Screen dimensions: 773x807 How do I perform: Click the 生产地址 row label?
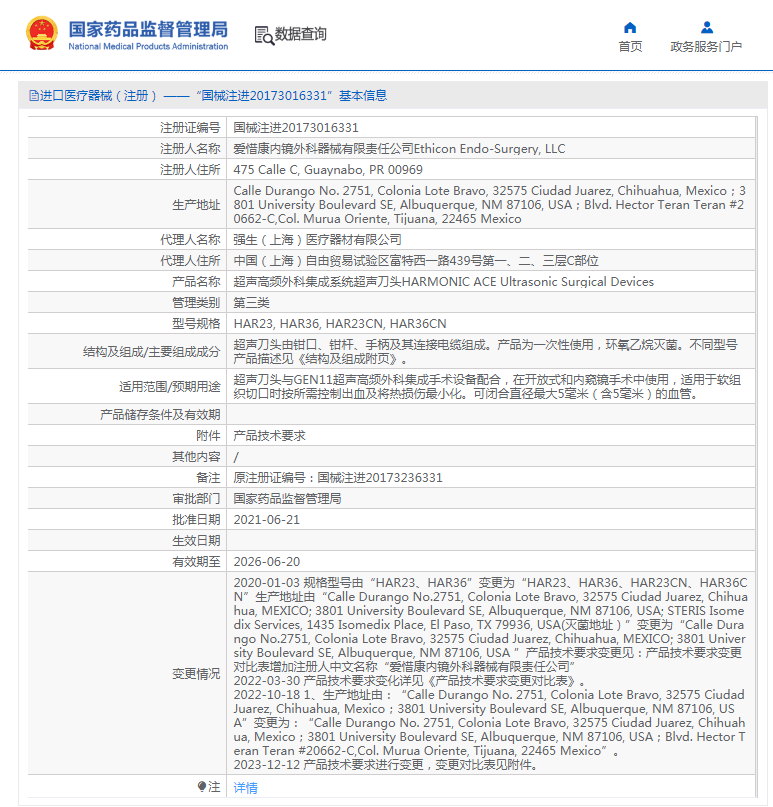pos(196,205)
